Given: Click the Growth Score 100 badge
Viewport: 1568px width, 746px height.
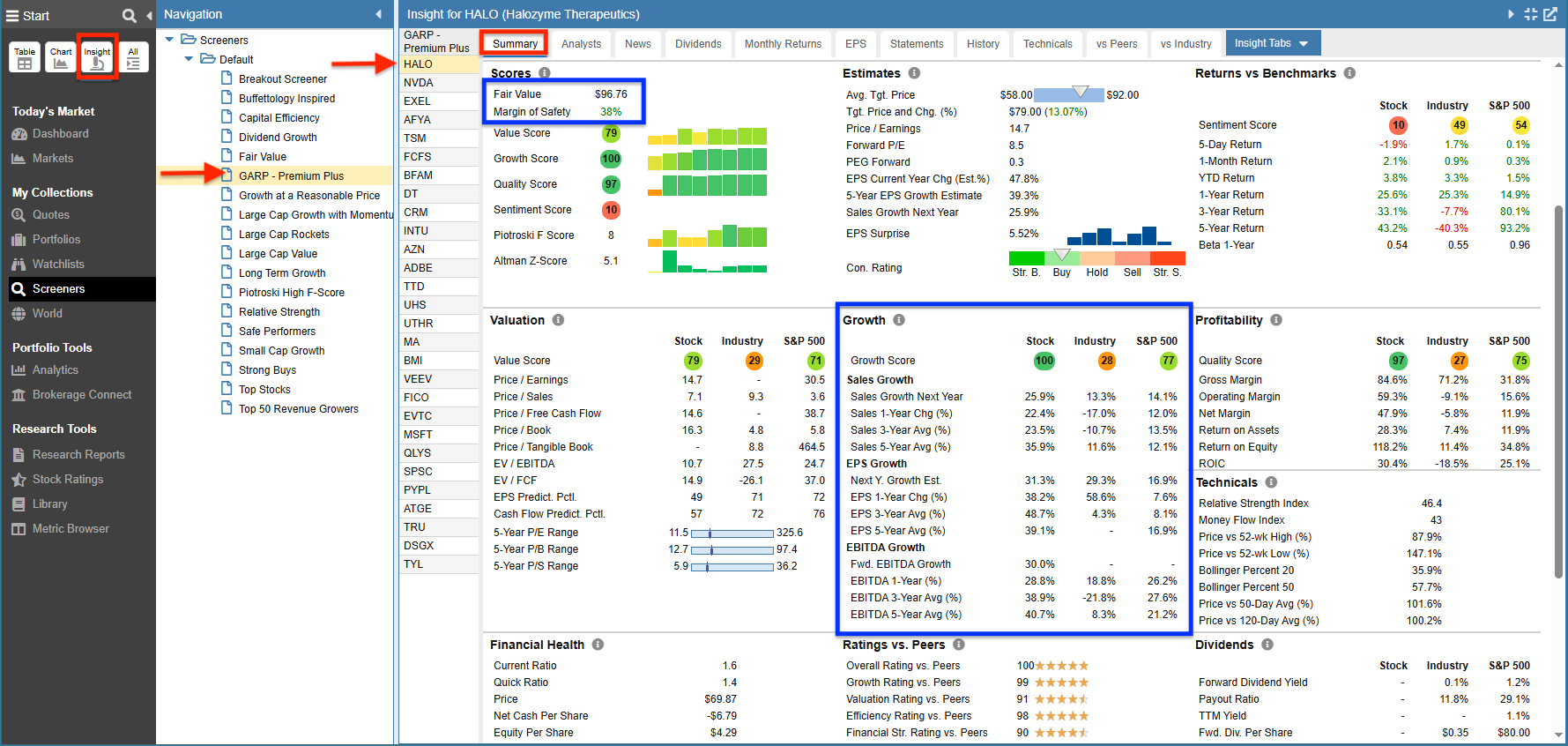Looking at the screenshot, I should point(611,159).
